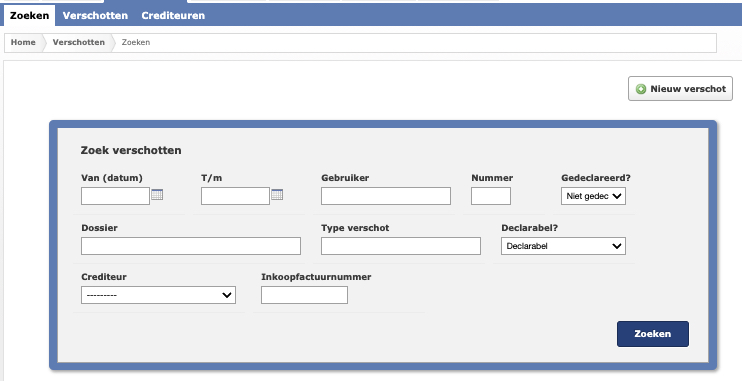Click the Inkoopfactuurnummer label
This screenshot has height=381, width=742.
click(x=316, y=277)
